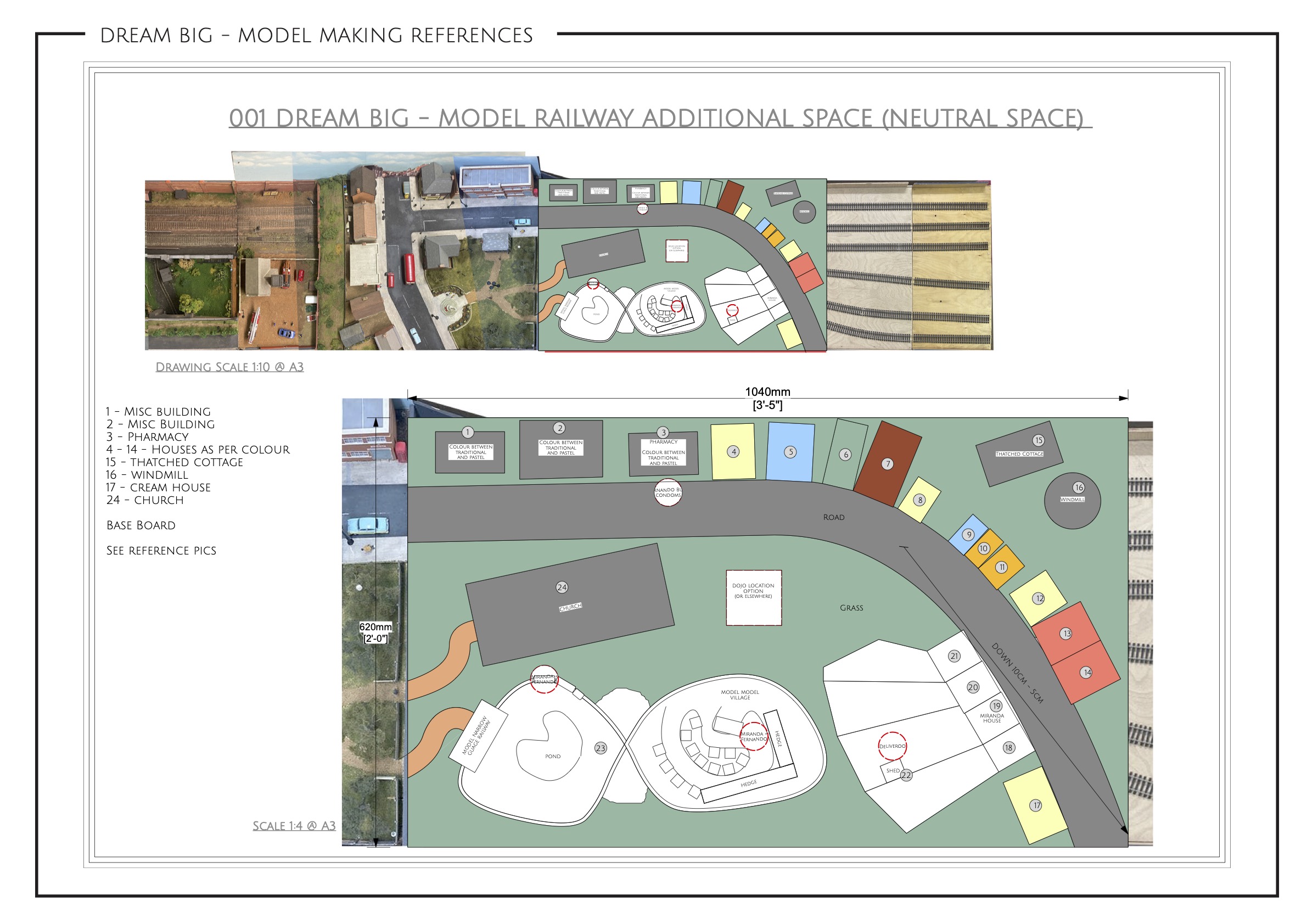This screenshot has width=1307, height=924.
Task: Select the 1040mm dimension label
Action: (767, 391)
